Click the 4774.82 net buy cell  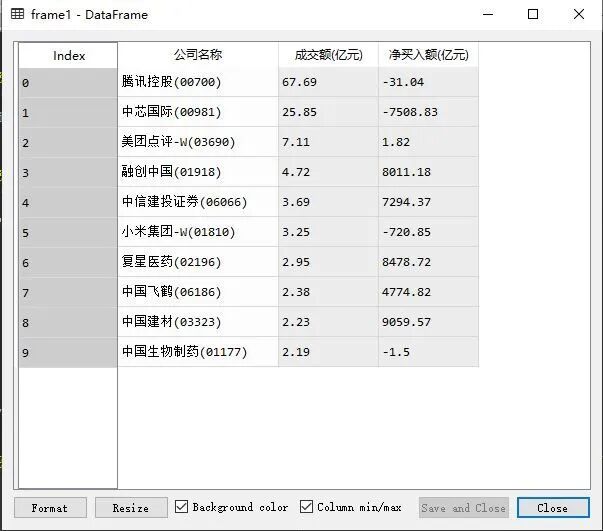(428, 292)
